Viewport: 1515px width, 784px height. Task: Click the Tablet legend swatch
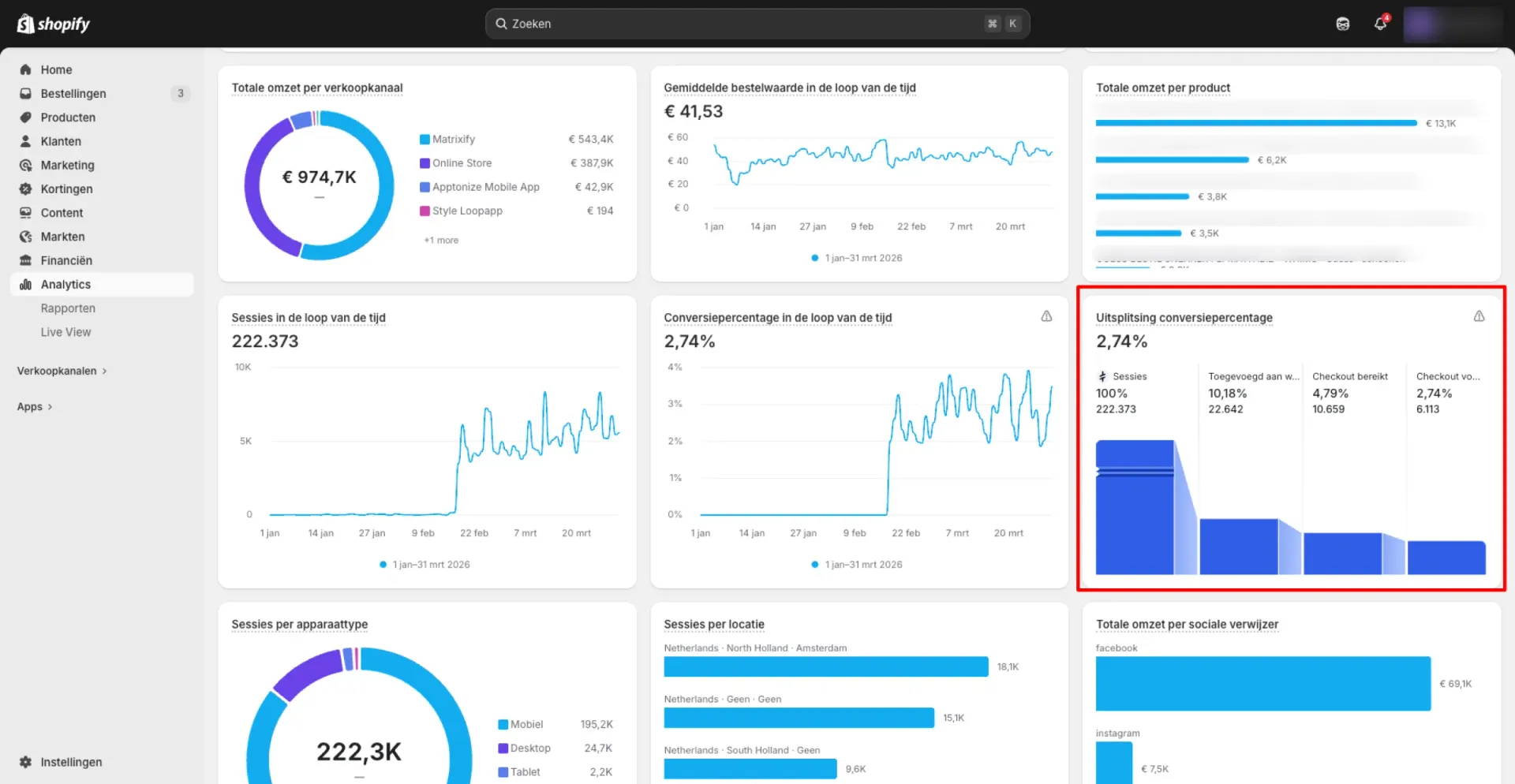503,772
